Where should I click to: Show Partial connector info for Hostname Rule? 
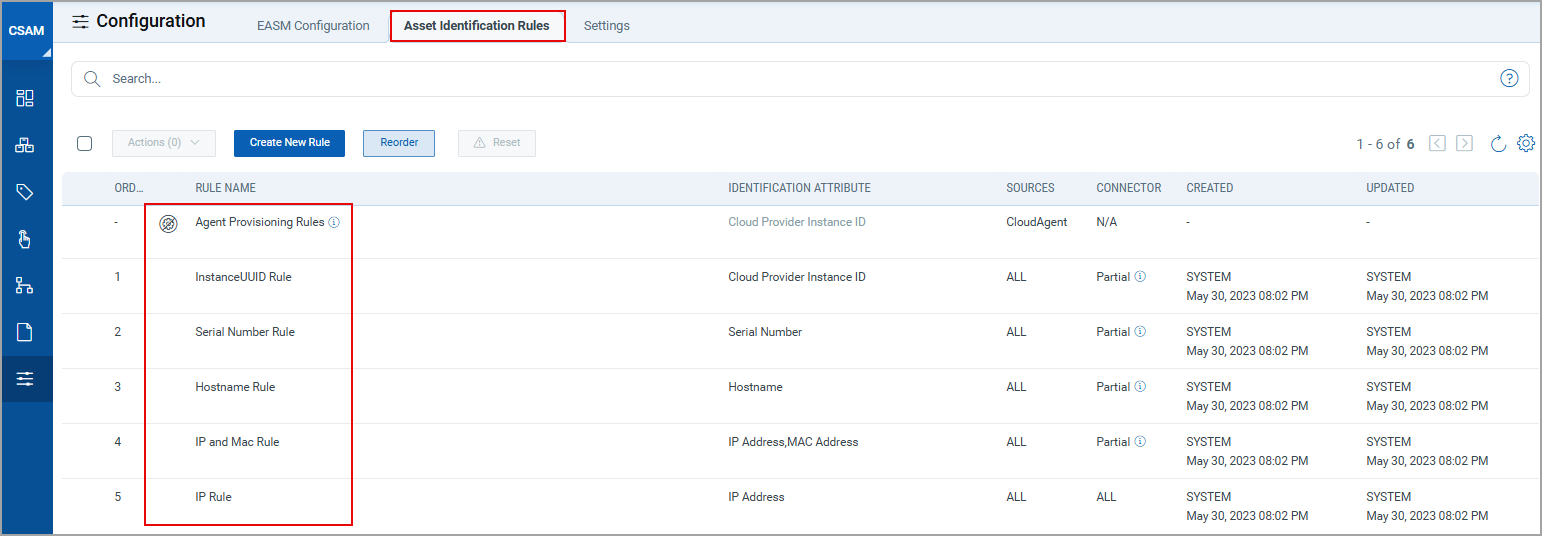click(1140, 387)
